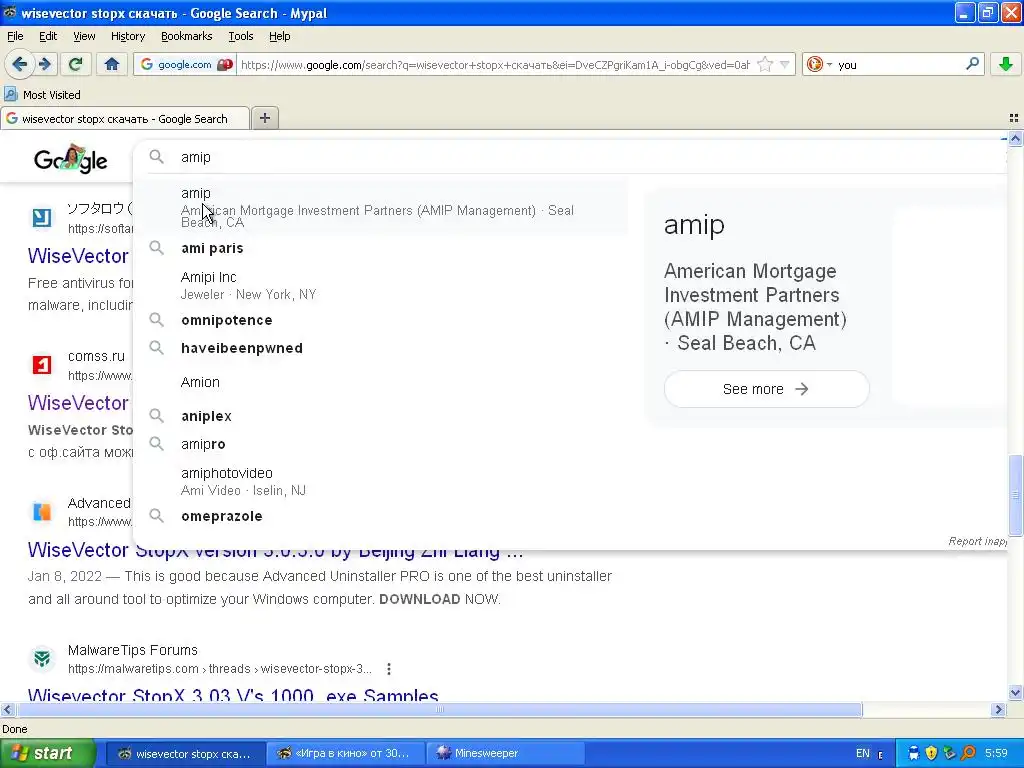Open the Edit menu
Image resolution: width=1024 pixels, height=768 pixels.
click(48, 36)
